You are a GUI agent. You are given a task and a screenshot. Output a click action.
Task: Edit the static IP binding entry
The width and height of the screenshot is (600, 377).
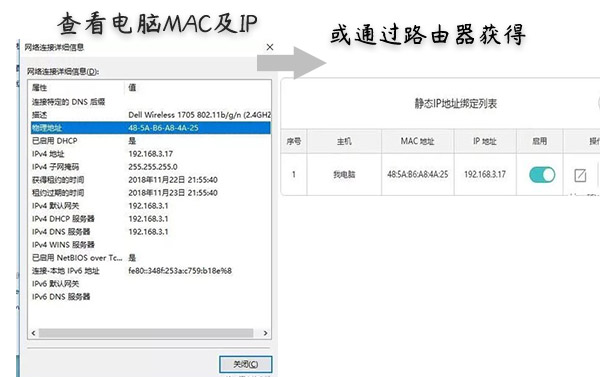(580, 175)
